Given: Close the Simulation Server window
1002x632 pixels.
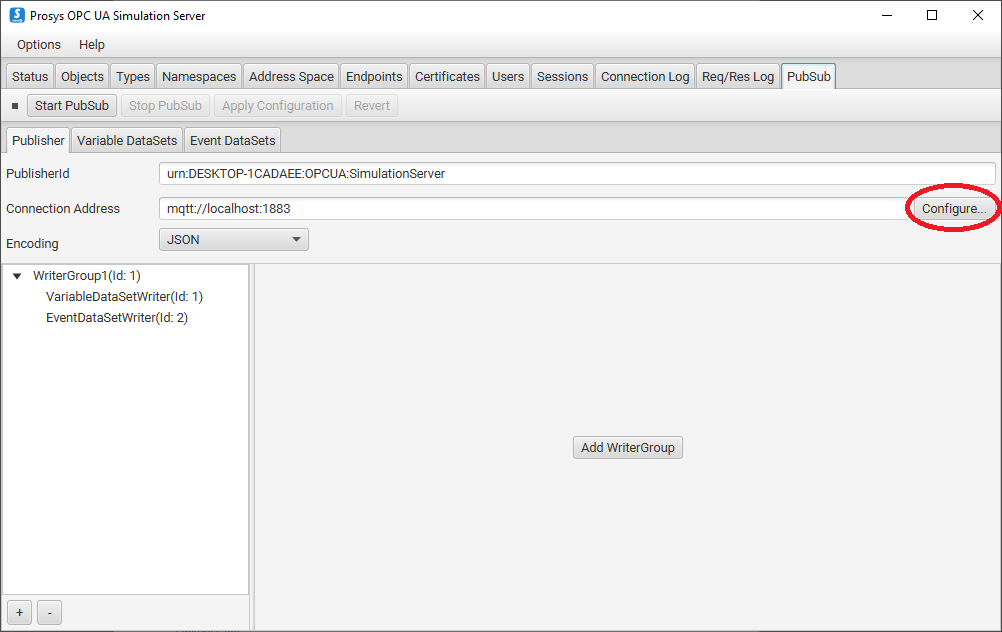Looking at the screenshot, I should coord(978,15).
